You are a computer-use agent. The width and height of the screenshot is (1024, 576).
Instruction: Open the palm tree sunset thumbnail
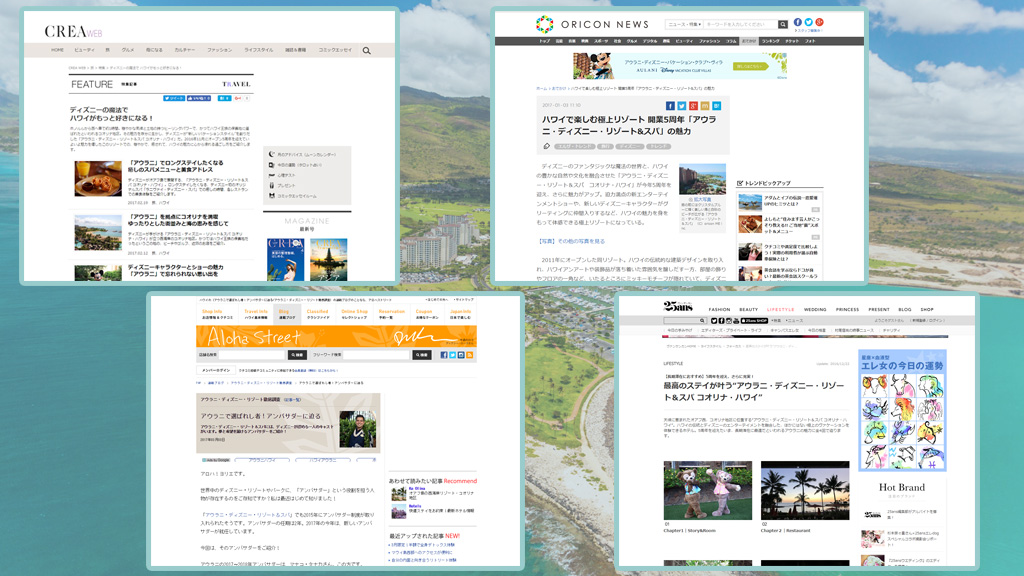(x=805, y=490)
